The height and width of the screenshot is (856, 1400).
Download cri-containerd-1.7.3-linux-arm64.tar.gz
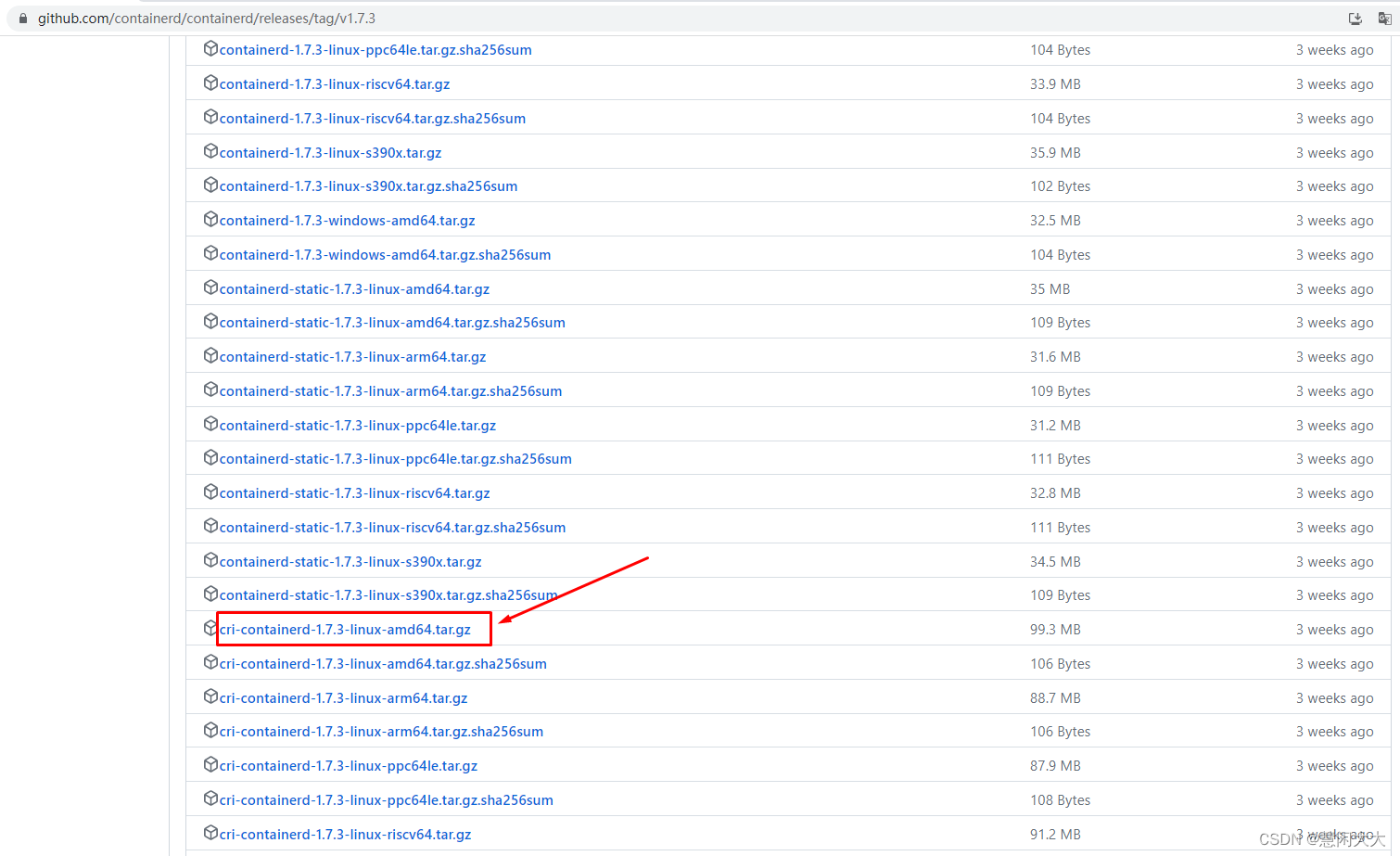pos(343,698)
